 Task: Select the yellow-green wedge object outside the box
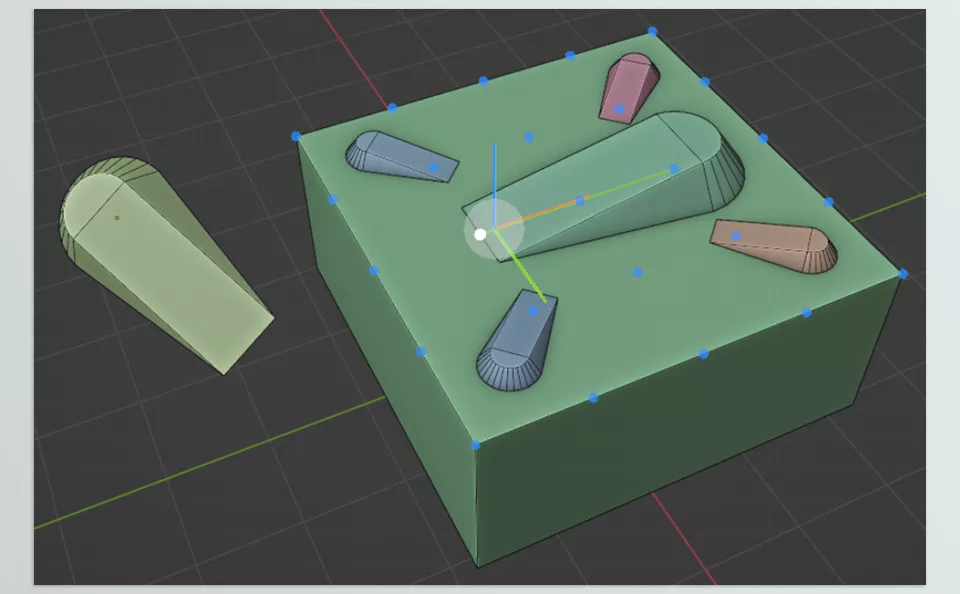(x=165, y=265)
